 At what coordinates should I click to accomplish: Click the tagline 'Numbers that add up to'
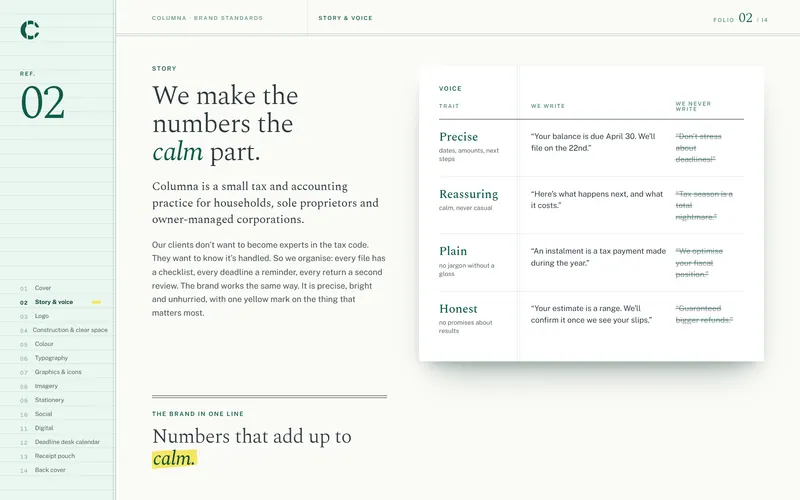click(x=252, y=436)
